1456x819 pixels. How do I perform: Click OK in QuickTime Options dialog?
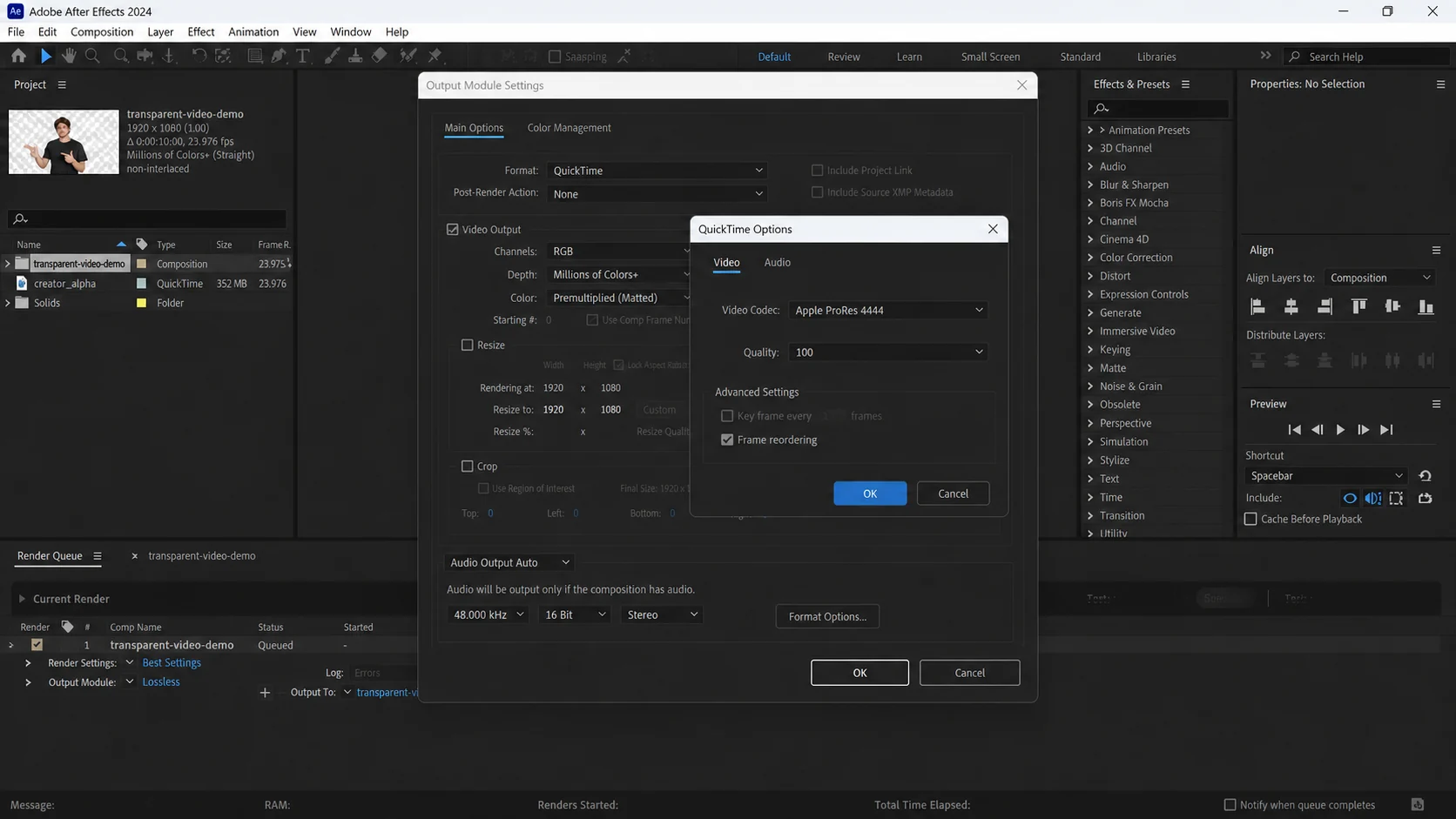pos(870,493)
